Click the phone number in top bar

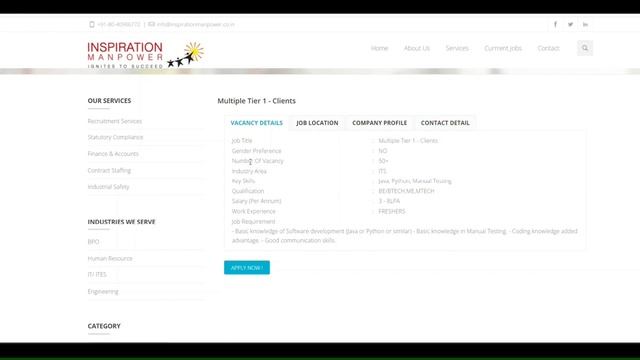[x=119, y=24]
